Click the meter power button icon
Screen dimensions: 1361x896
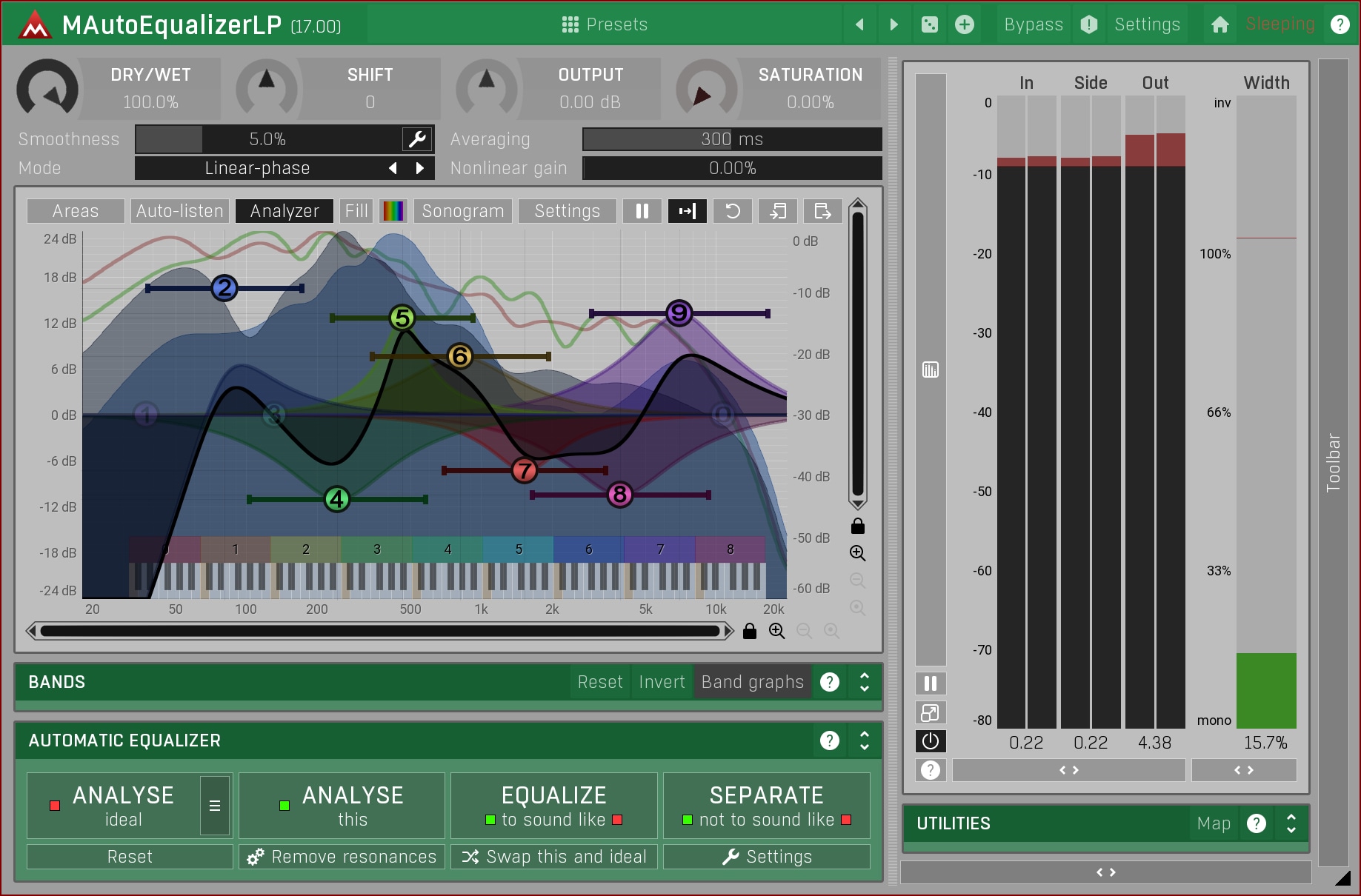tap(931, 740)
